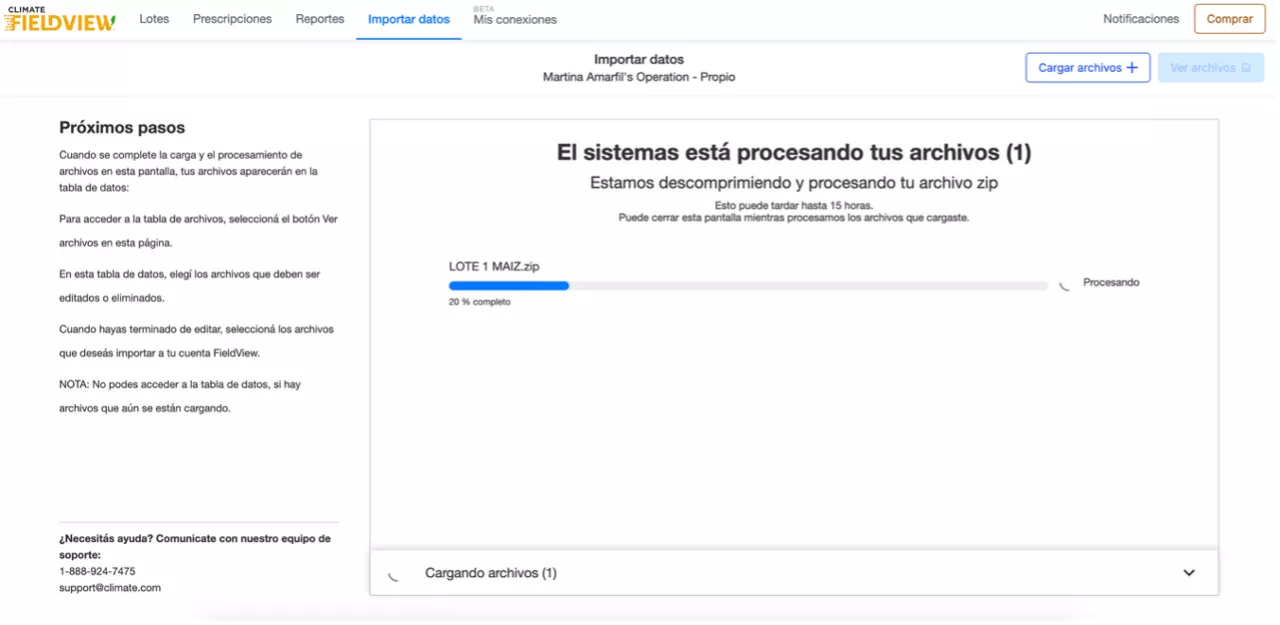
Task: Open Mis conexiones tab
Action: [515, 20]
